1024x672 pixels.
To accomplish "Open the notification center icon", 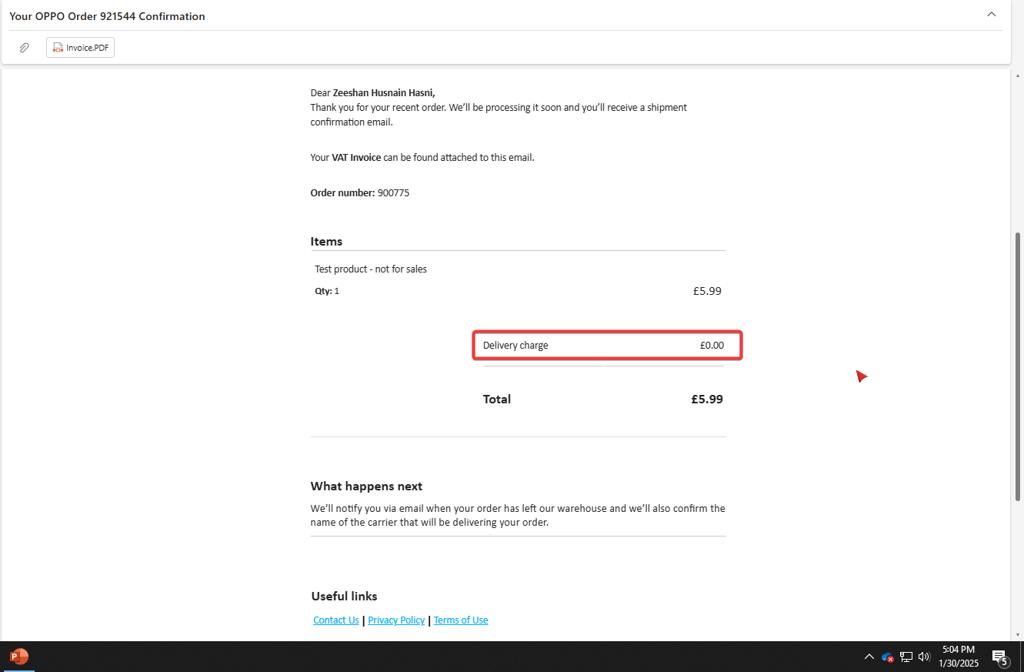I will (999, 657).
